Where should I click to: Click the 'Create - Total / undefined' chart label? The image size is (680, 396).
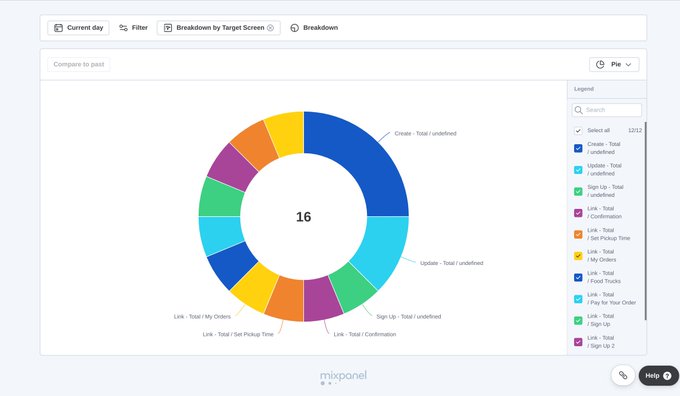(425, 134)
